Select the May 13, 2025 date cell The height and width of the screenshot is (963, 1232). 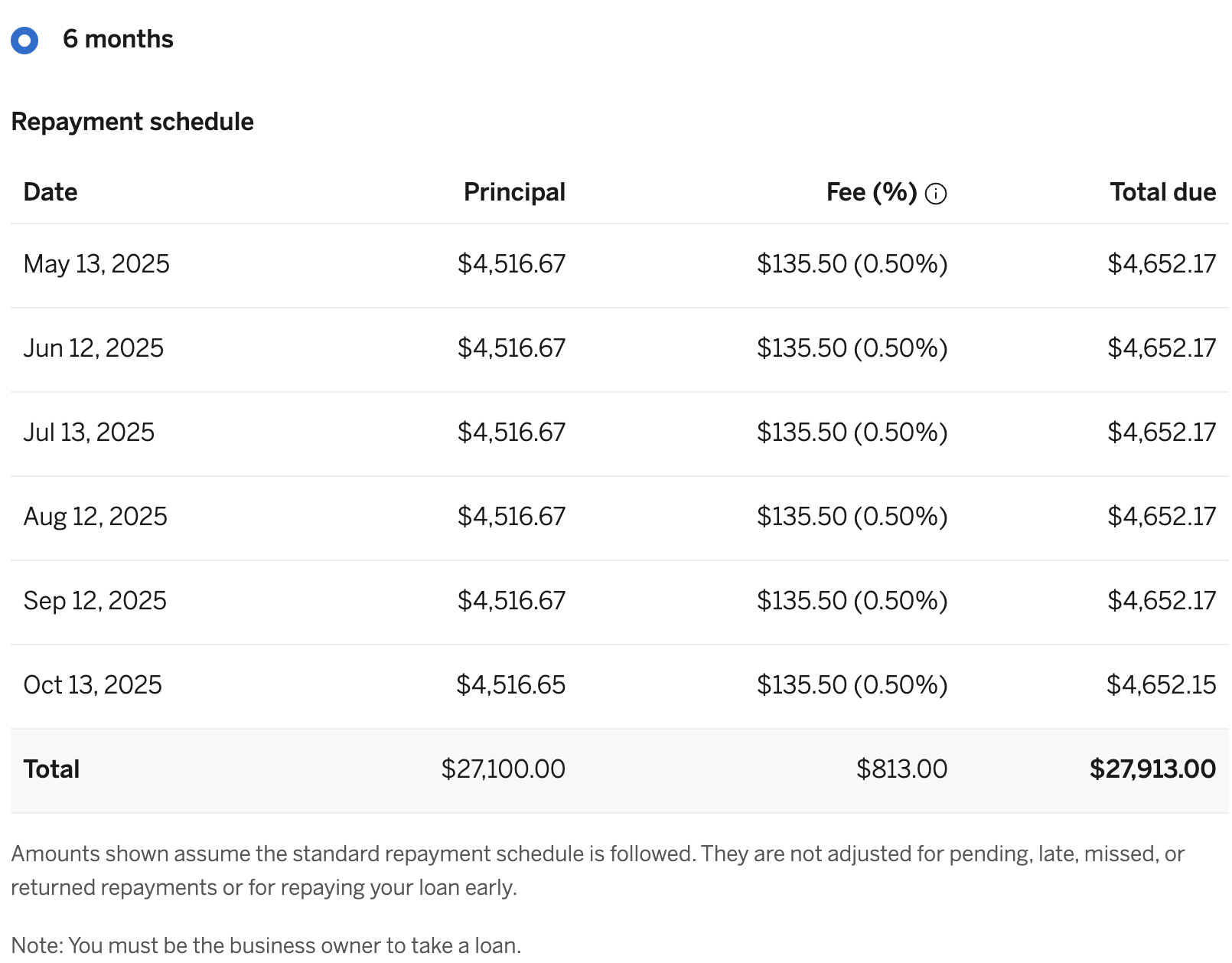96,264
